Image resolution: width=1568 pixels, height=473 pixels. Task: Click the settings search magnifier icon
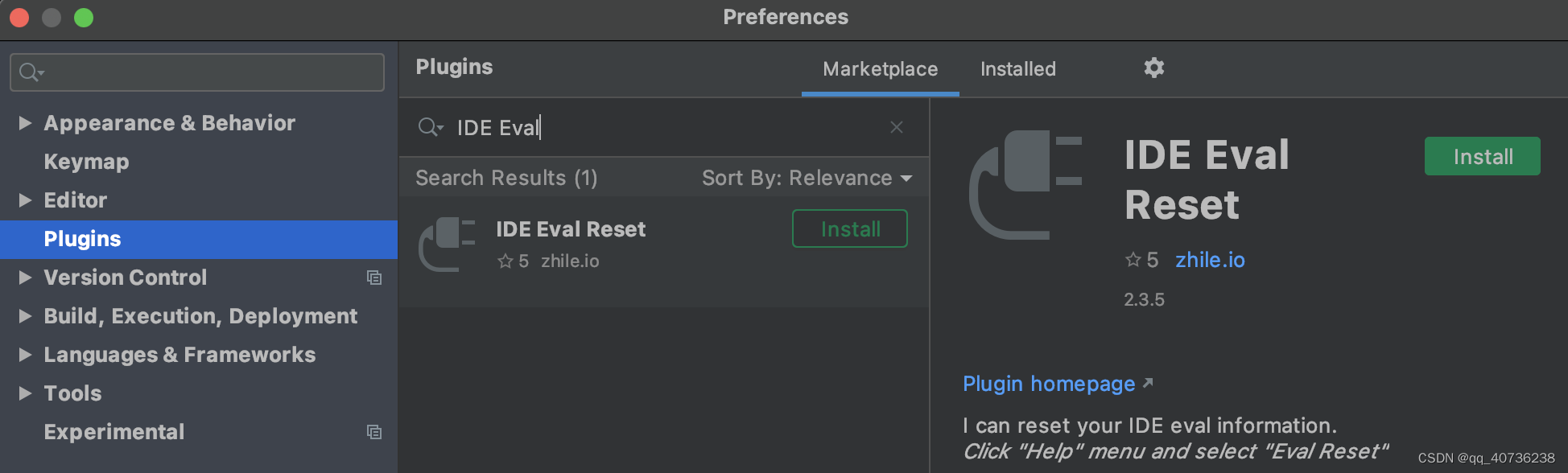31,72
